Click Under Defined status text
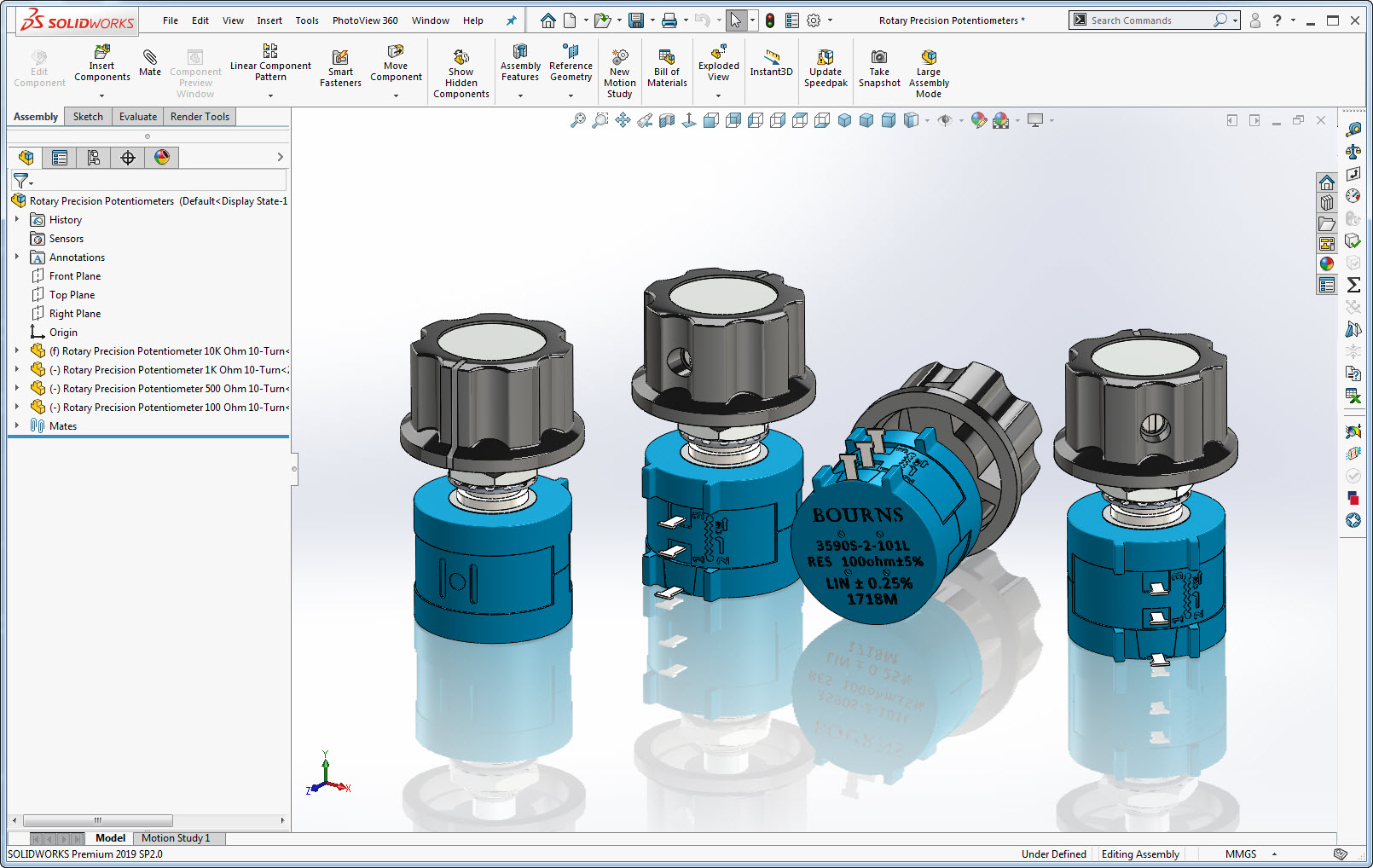Viewport: 1373px width, 868px height. (x=1054, y=854)
